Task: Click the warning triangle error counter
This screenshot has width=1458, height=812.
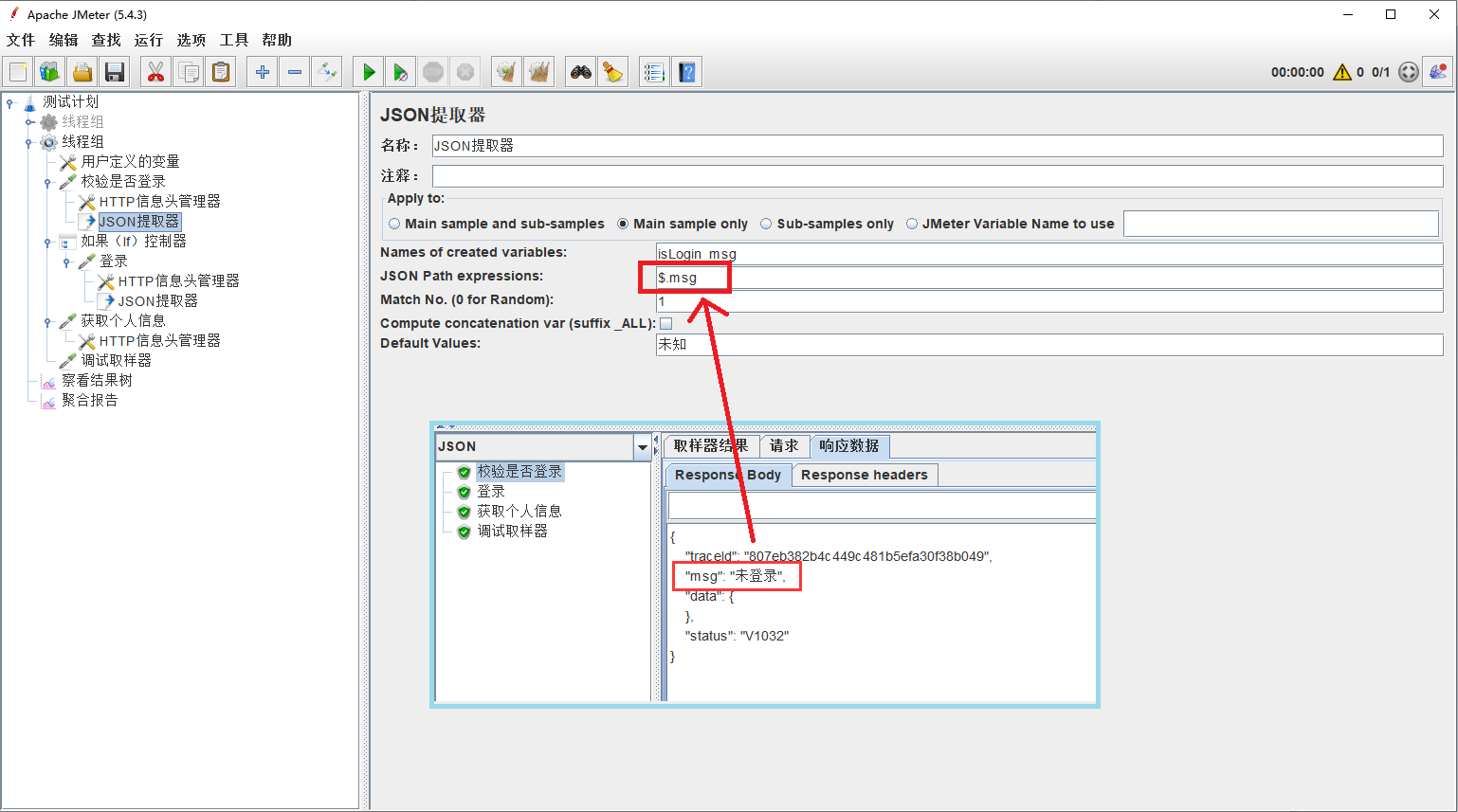Action: tap(1342, 72)
